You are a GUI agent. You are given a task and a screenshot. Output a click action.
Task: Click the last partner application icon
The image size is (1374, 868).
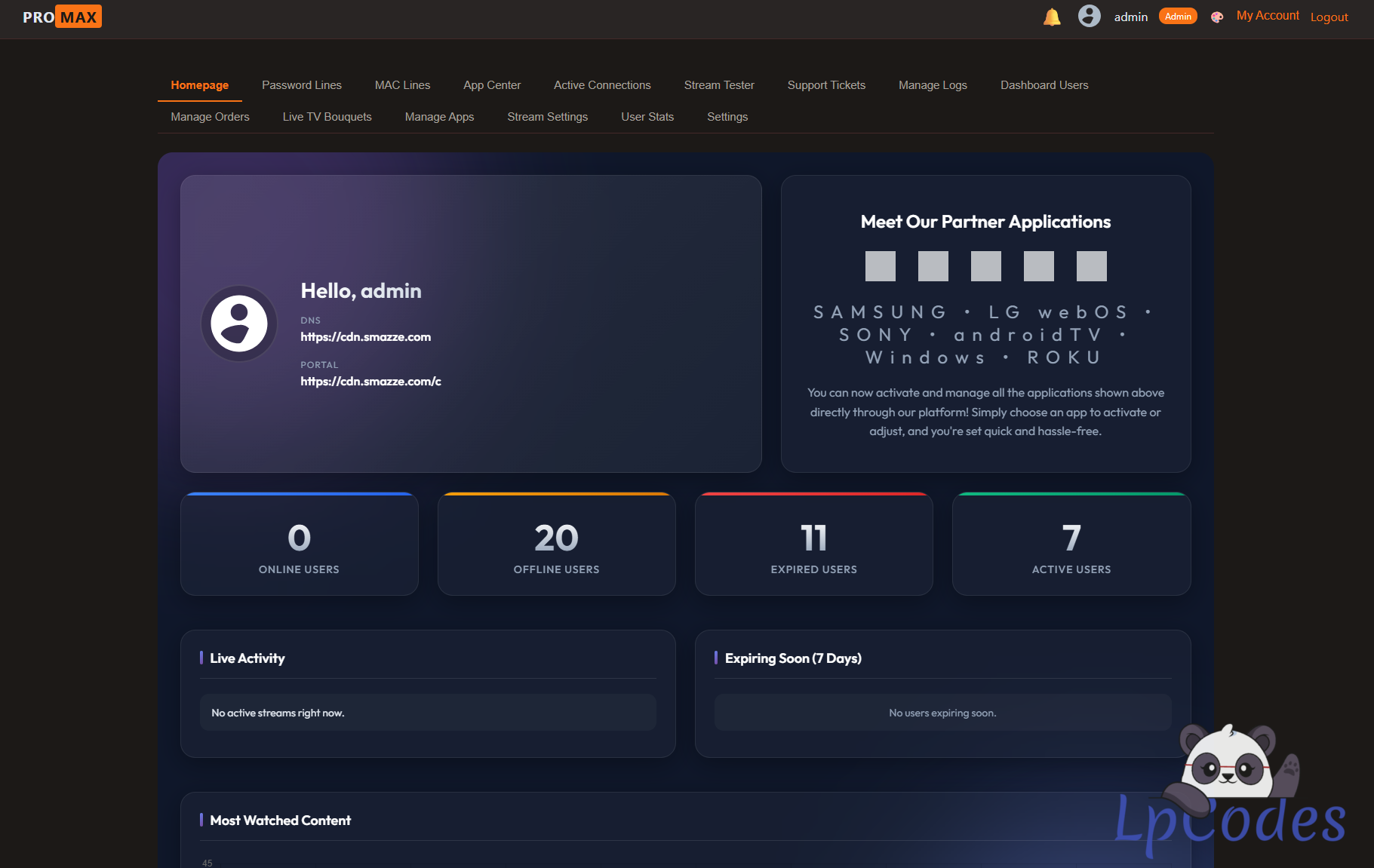coord(1091,266)
